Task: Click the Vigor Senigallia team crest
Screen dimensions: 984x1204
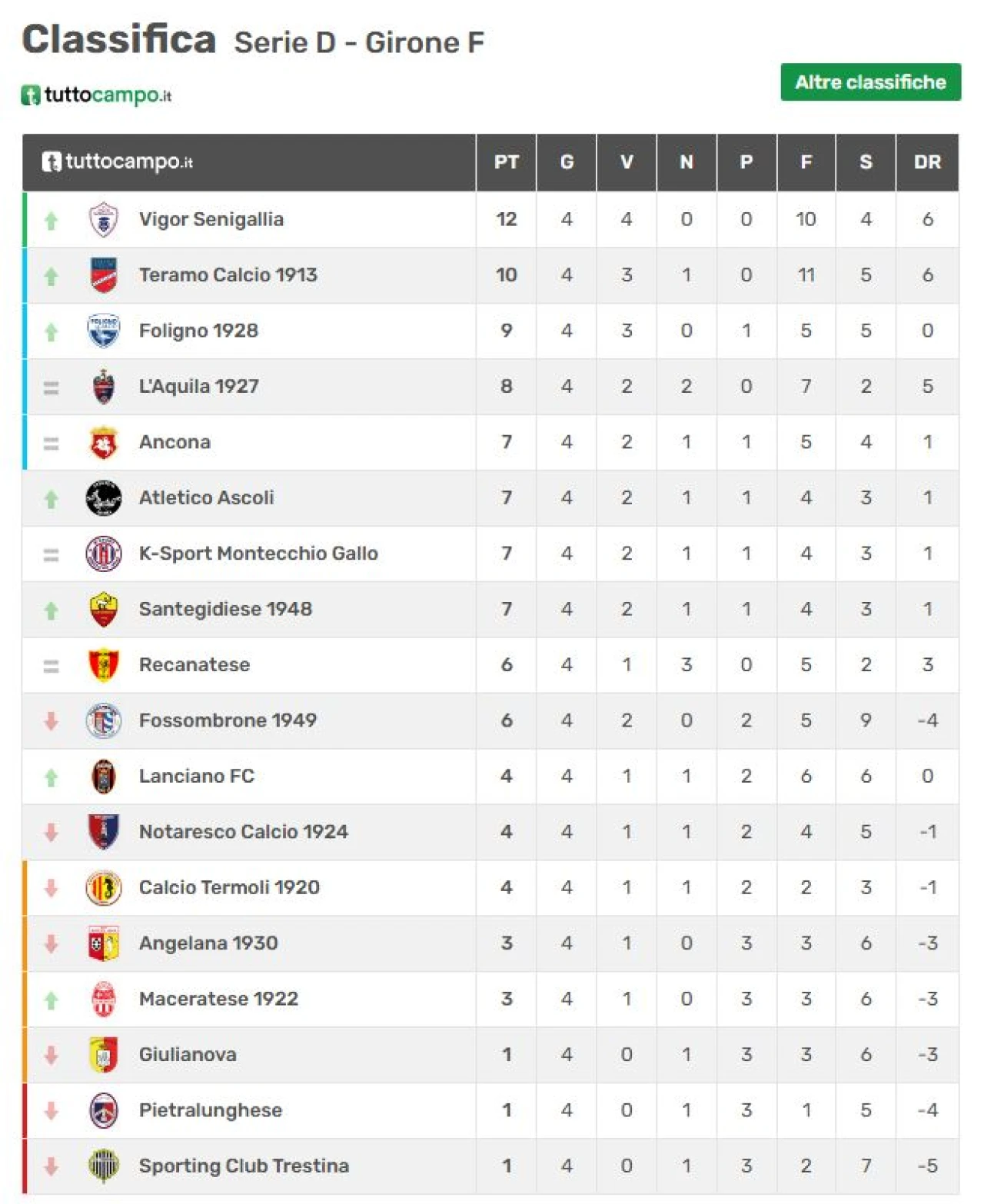Action: 104,220
